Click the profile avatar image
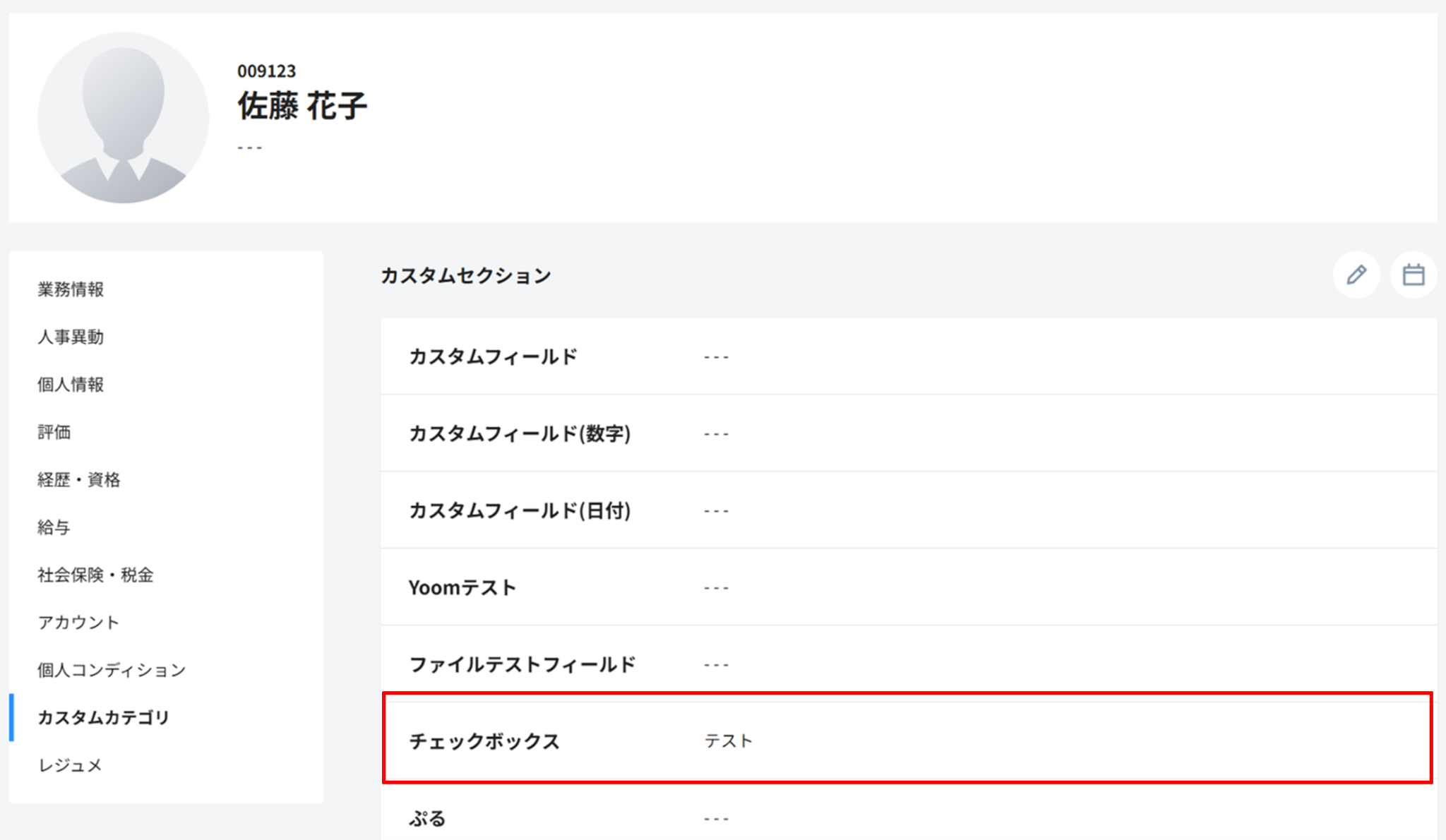This screenshot has height=840, width=1446. 124,118
